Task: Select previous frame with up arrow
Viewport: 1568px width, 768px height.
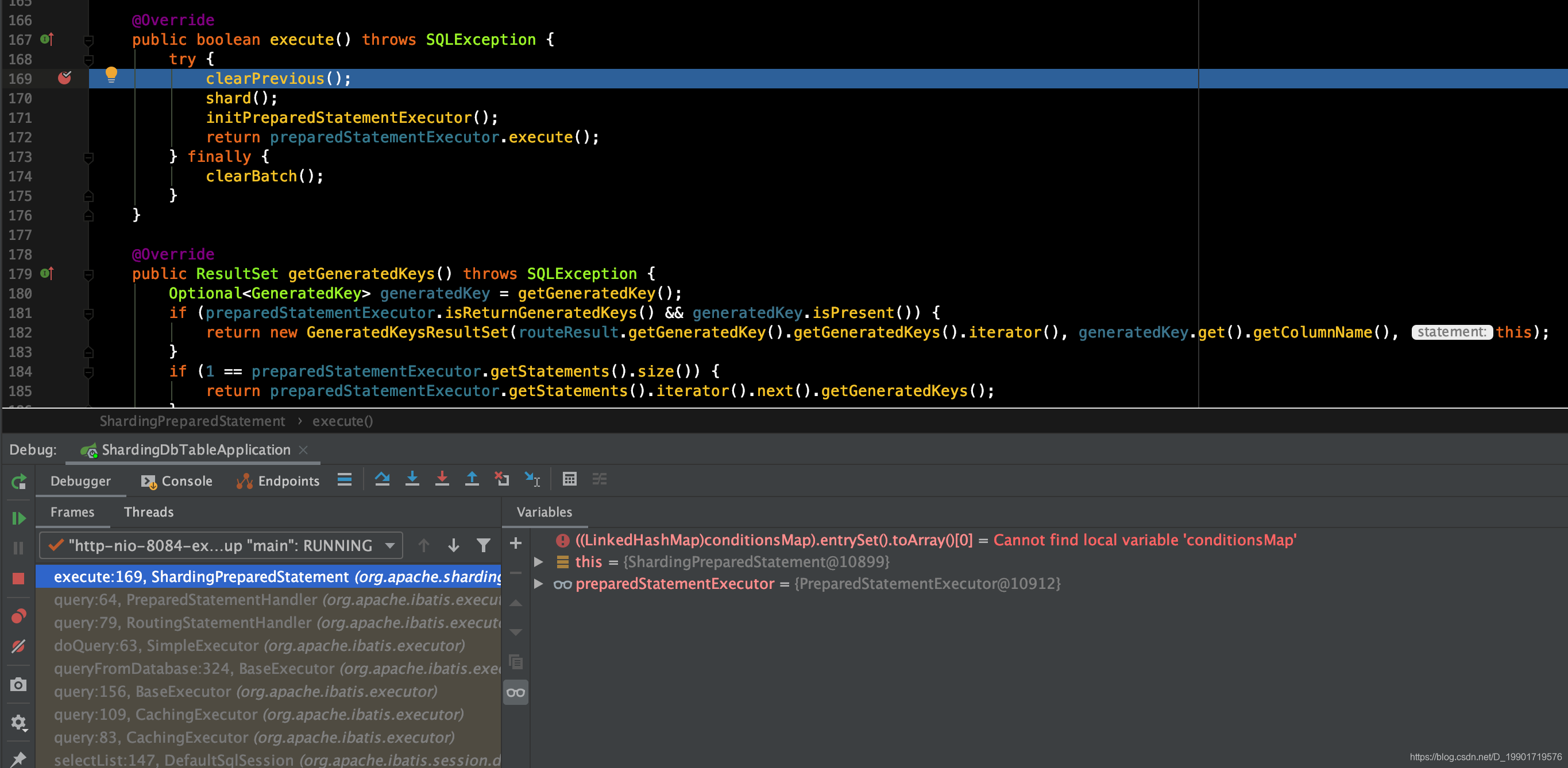Action: tap(424, 545)
